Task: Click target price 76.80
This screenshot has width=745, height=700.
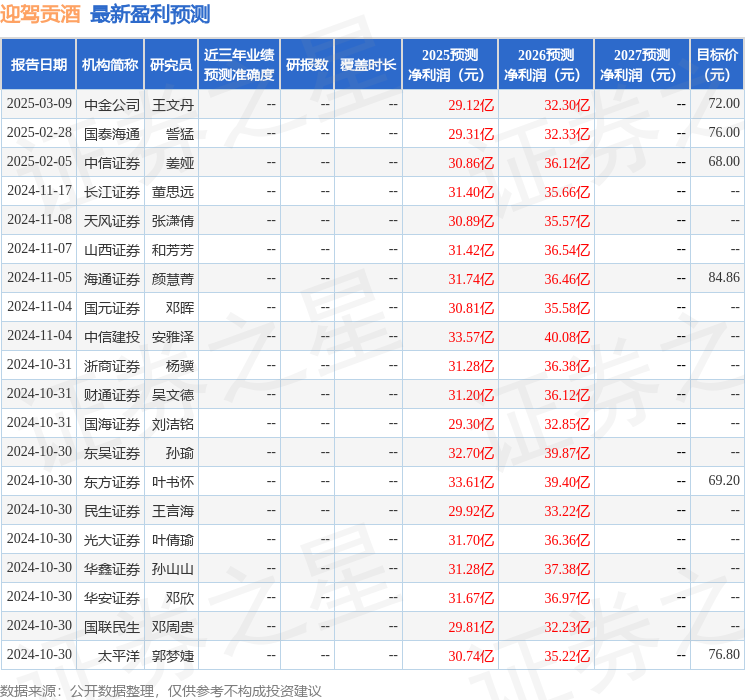Action: [724, 654]
